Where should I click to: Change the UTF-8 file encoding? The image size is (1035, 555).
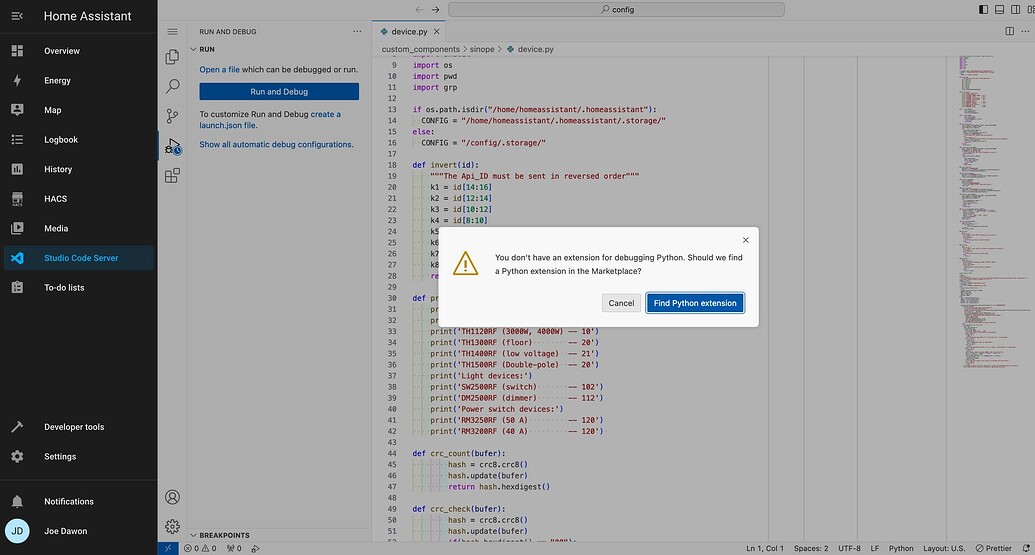pos(849,548)
